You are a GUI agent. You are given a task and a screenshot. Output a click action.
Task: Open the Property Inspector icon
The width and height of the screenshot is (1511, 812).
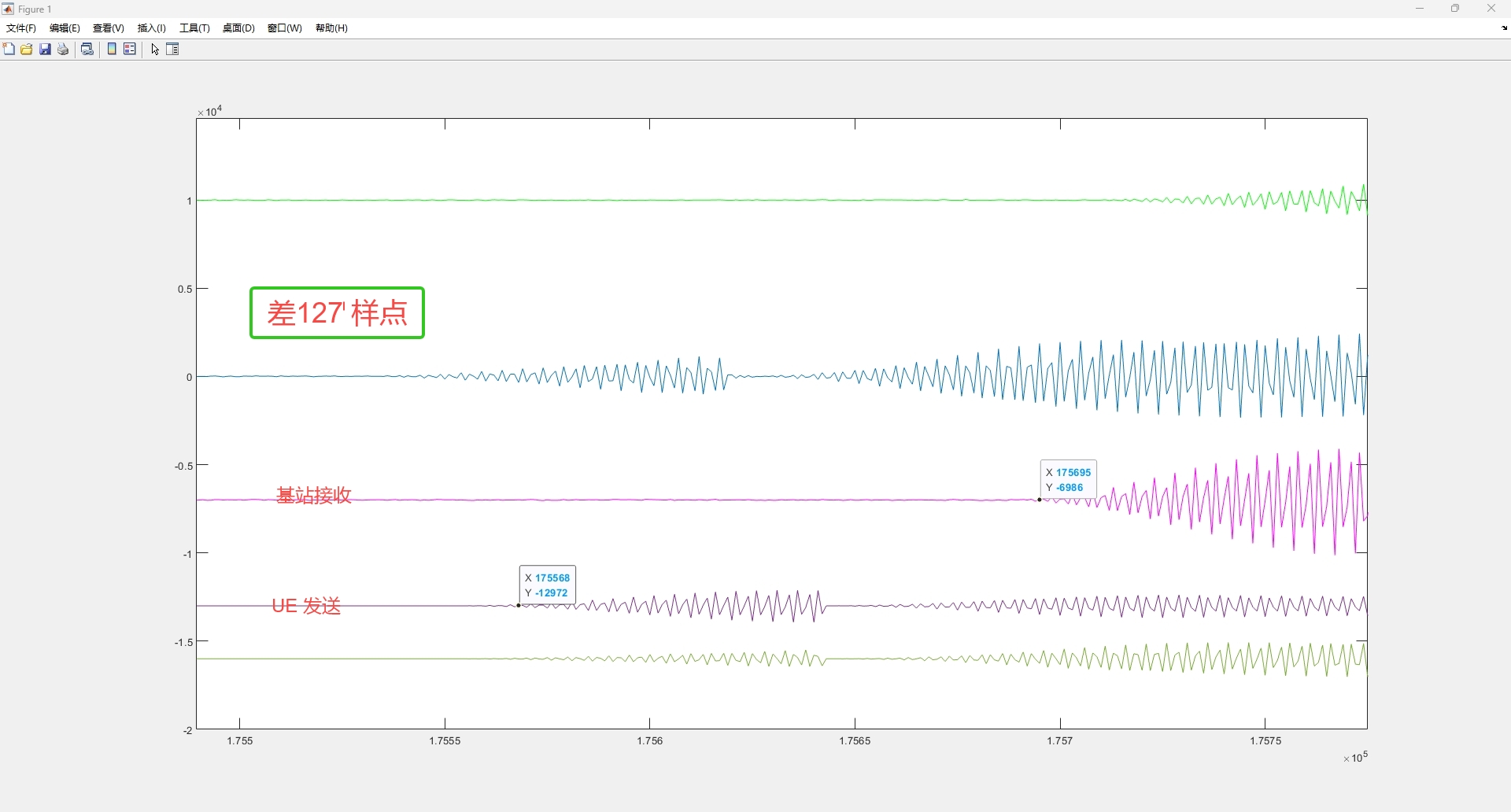pyautogui.click(x=173, y=50)
